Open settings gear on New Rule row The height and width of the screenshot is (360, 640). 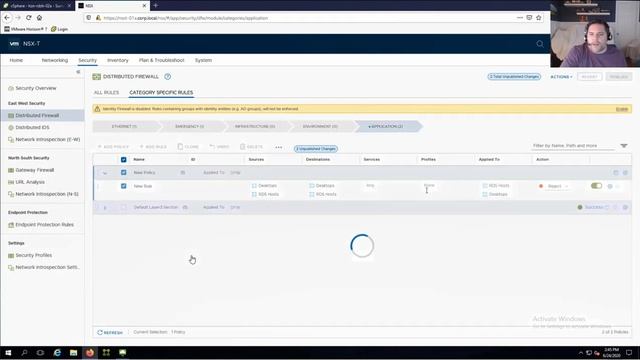610,186
